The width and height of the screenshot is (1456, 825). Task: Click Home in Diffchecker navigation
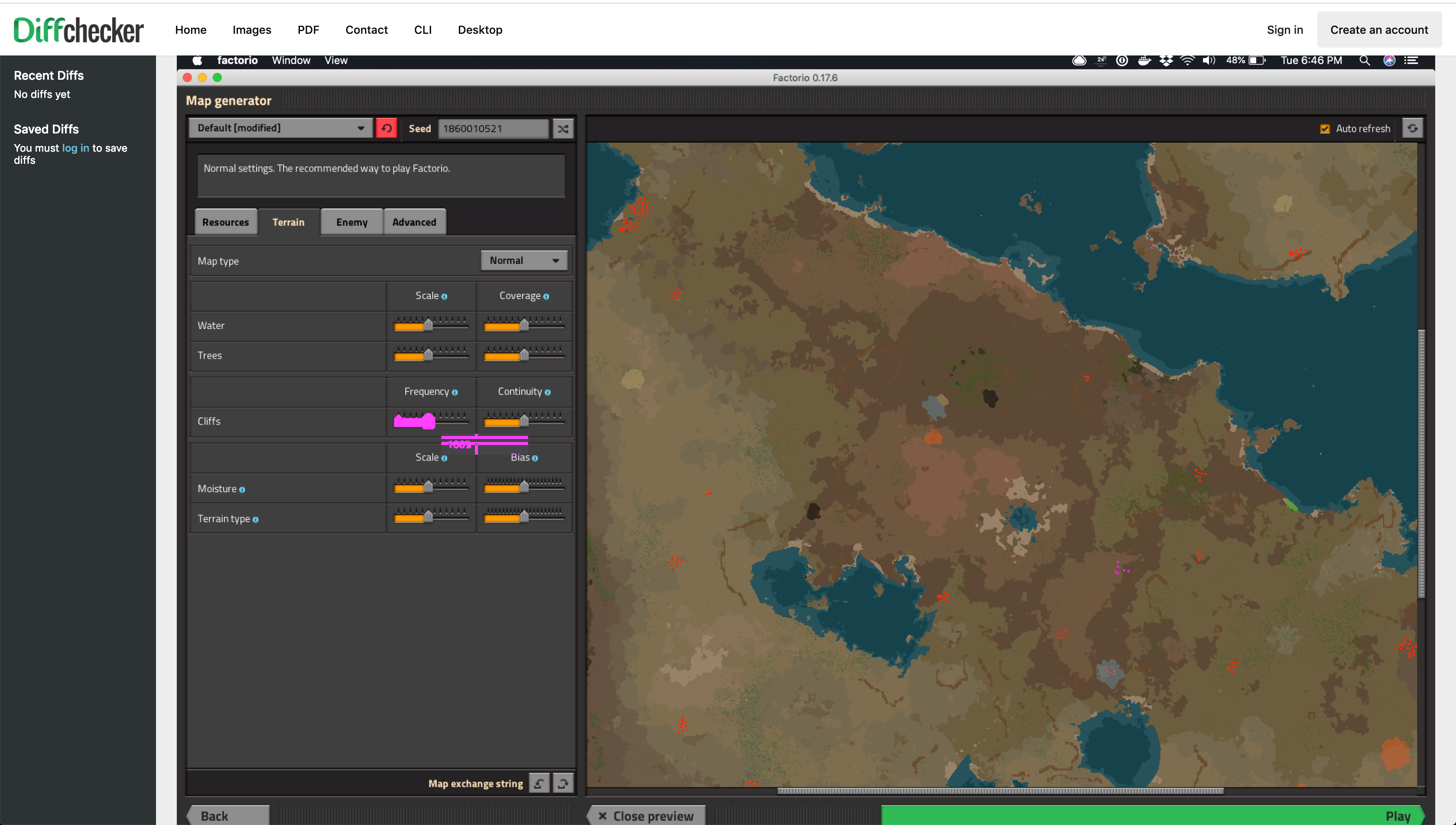(x=190, y=30)
